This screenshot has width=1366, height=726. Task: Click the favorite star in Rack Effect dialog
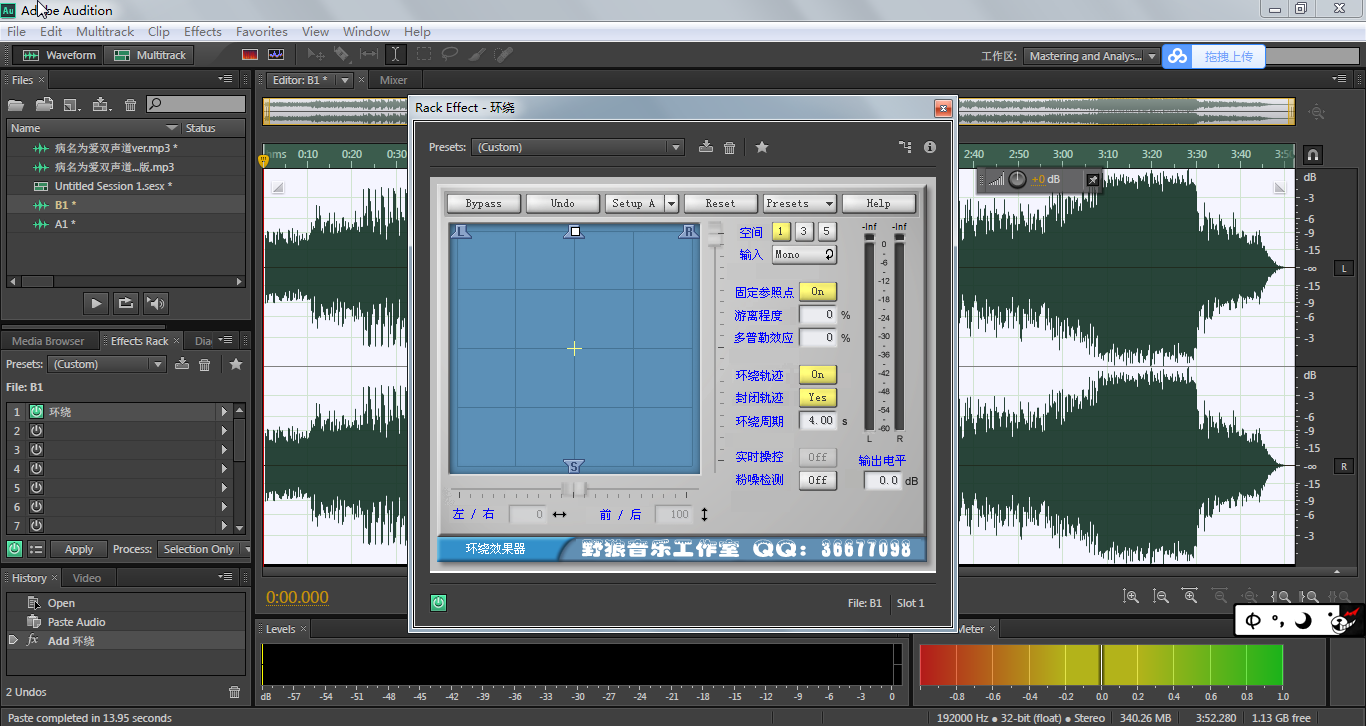[x=762, y=147]
